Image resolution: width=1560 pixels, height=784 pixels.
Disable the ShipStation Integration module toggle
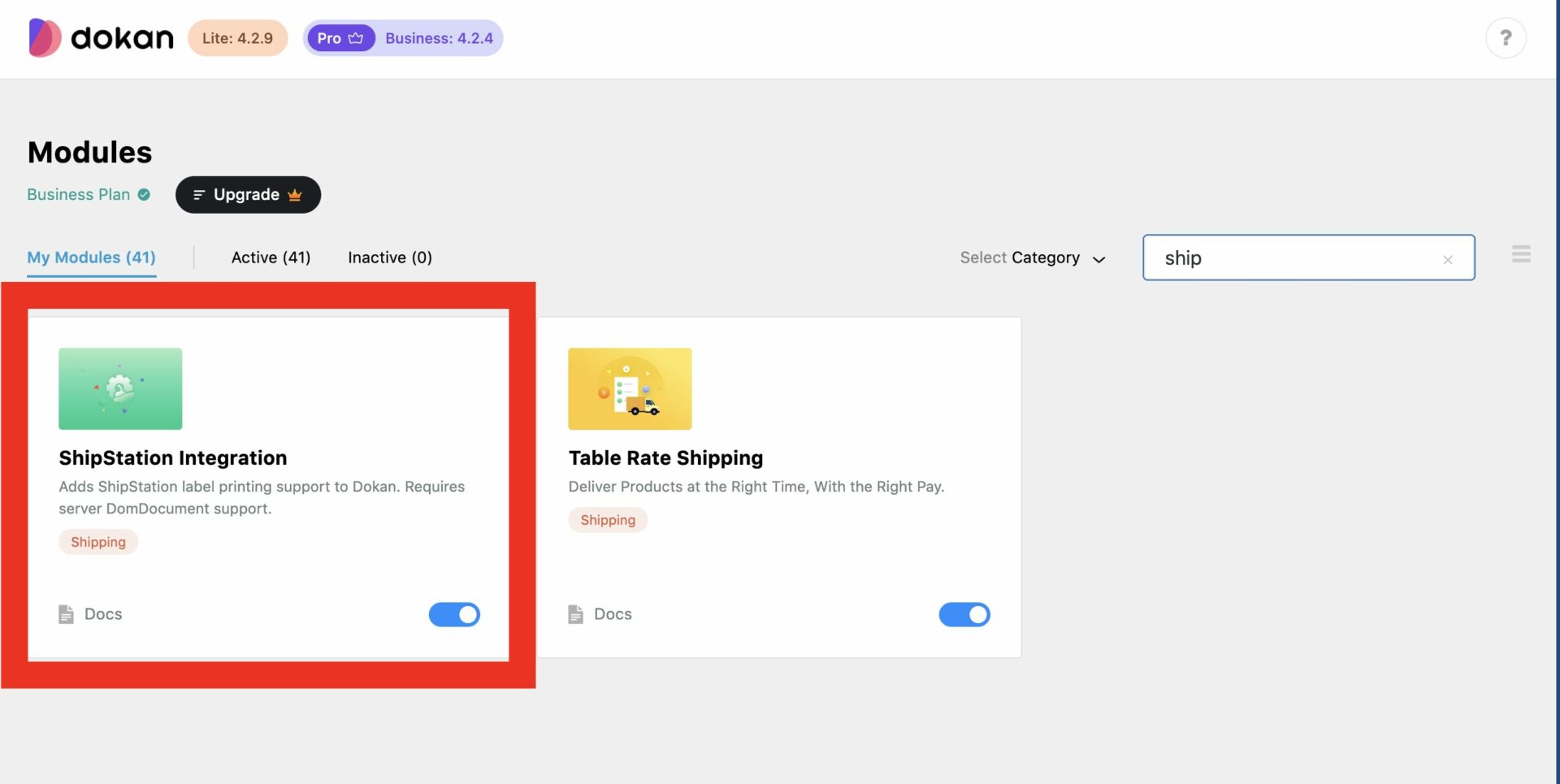[454, 614]
